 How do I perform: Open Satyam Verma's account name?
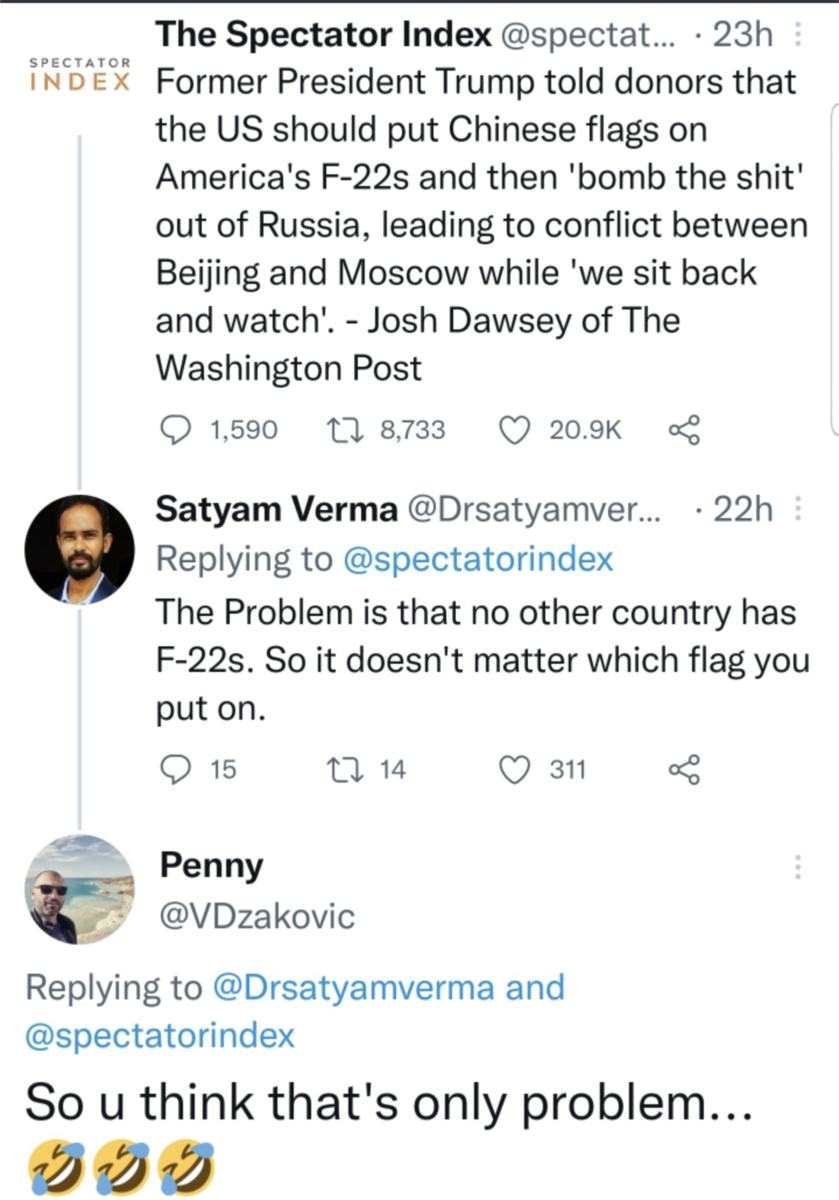pyautogui.click(x=276, y=509)
